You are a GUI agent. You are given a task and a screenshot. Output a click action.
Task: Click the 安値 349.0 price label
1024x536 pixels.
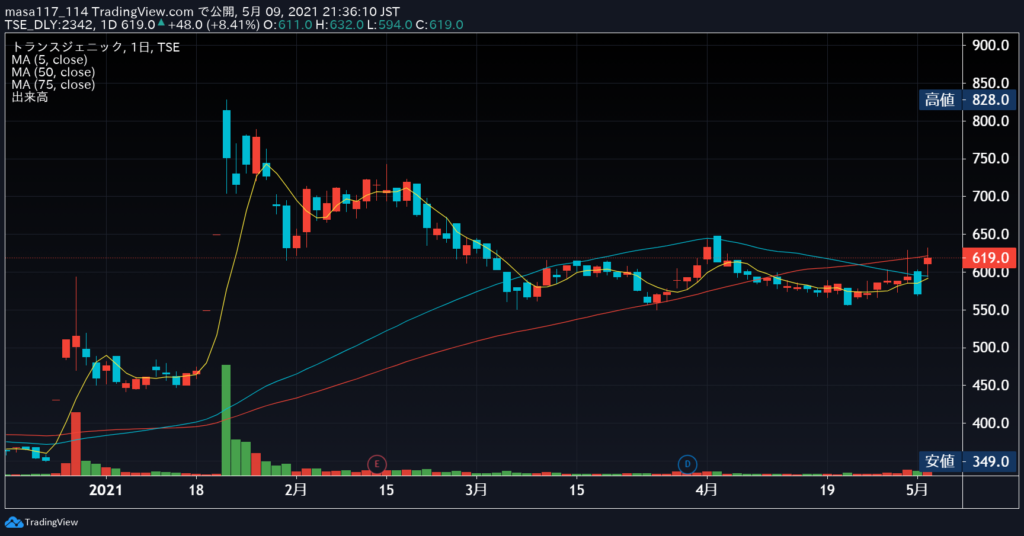pos(968,462)
